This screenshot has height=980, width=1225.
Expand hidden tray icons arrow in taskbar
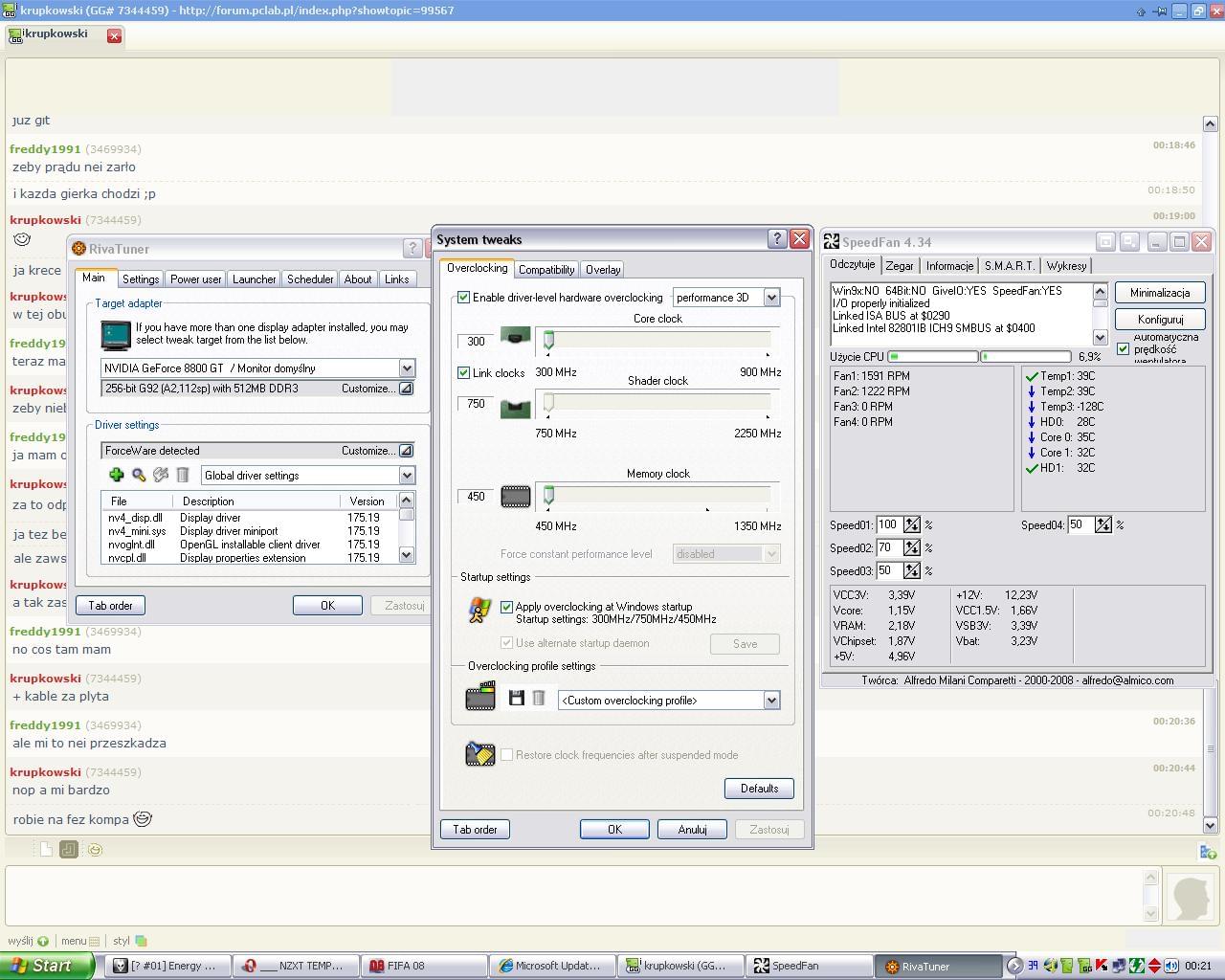point(1014,966)
